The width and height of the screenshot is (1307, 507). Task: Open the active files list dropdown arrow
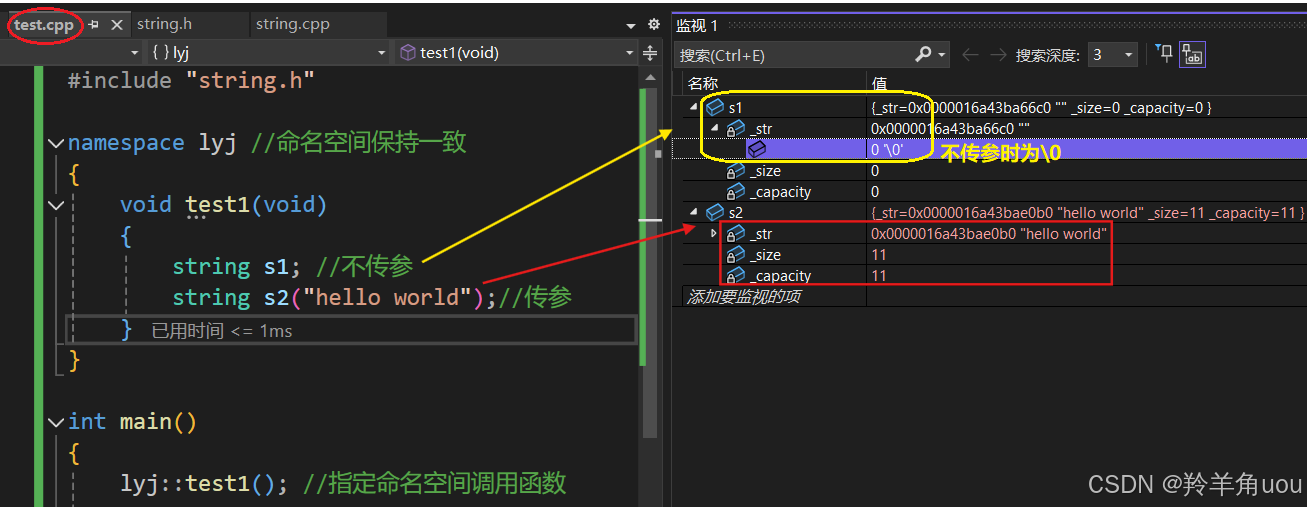[x=631, y=25]
